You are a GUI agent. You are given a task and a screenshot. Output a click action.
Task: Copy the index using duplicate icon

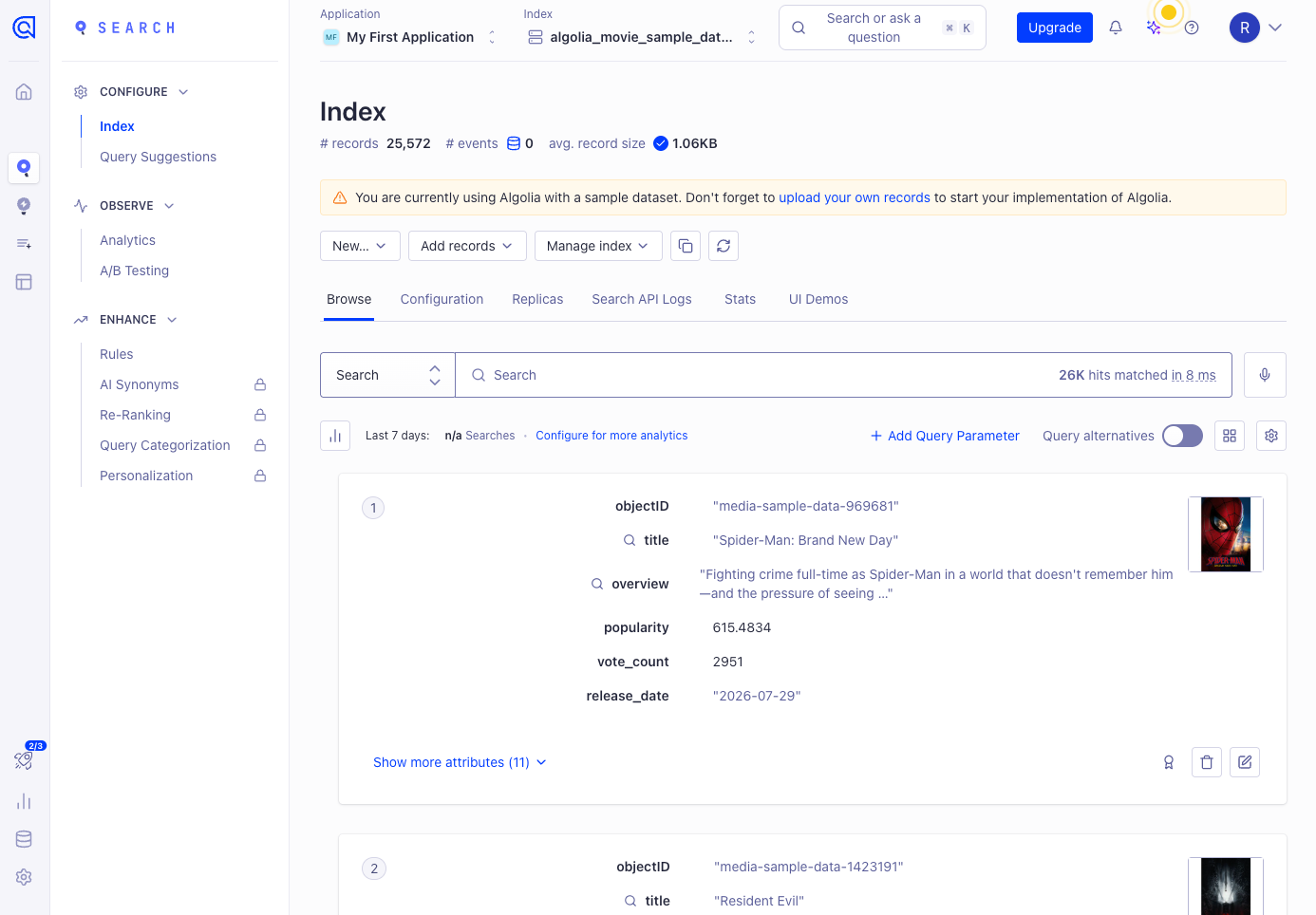point(686,246)
